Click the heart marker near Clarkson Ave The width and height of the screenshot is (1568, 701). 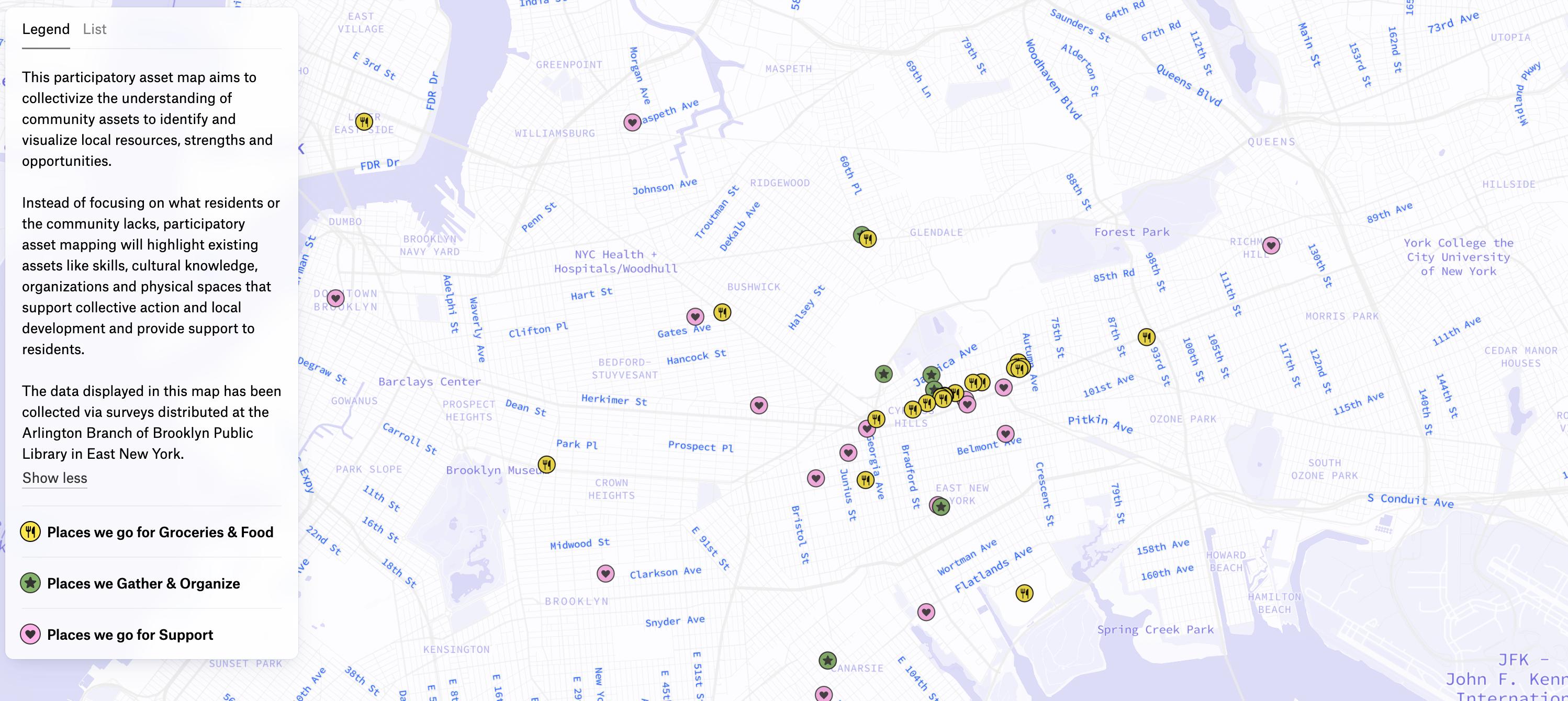(605, 573)
